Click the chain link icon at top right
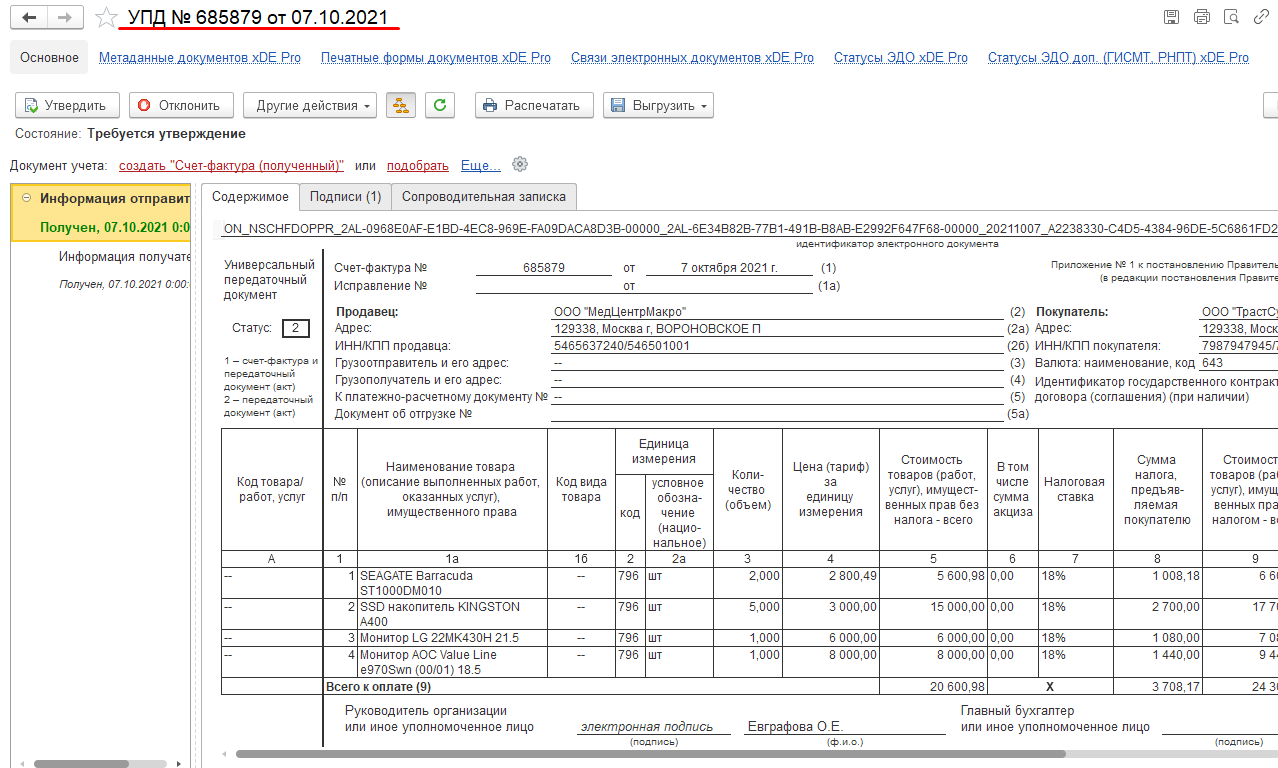Viewport: 1278px width, 768px height. [x=1261, y=17]
